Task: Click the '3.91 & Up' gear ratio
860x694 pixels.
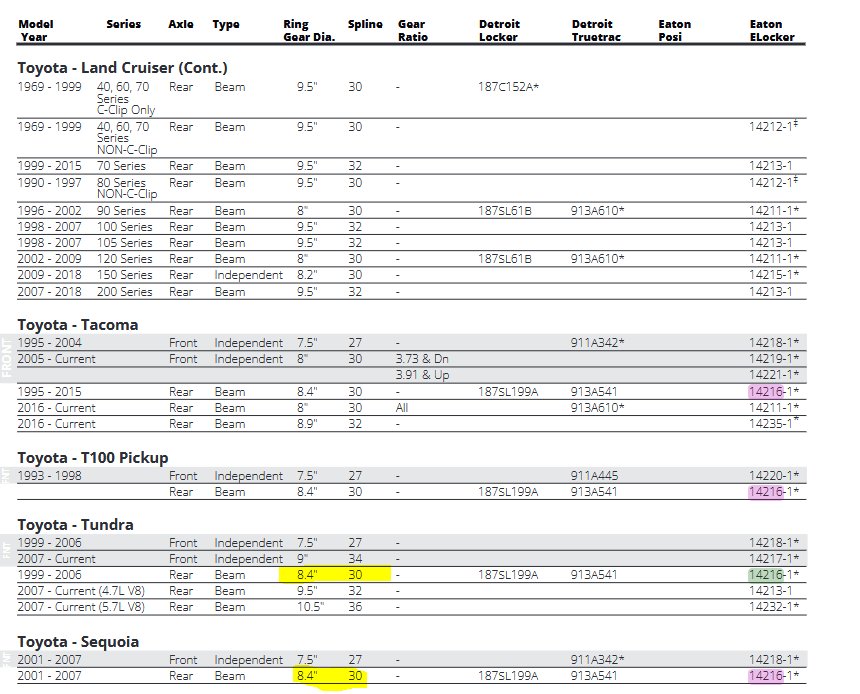Action: [422, 375]
